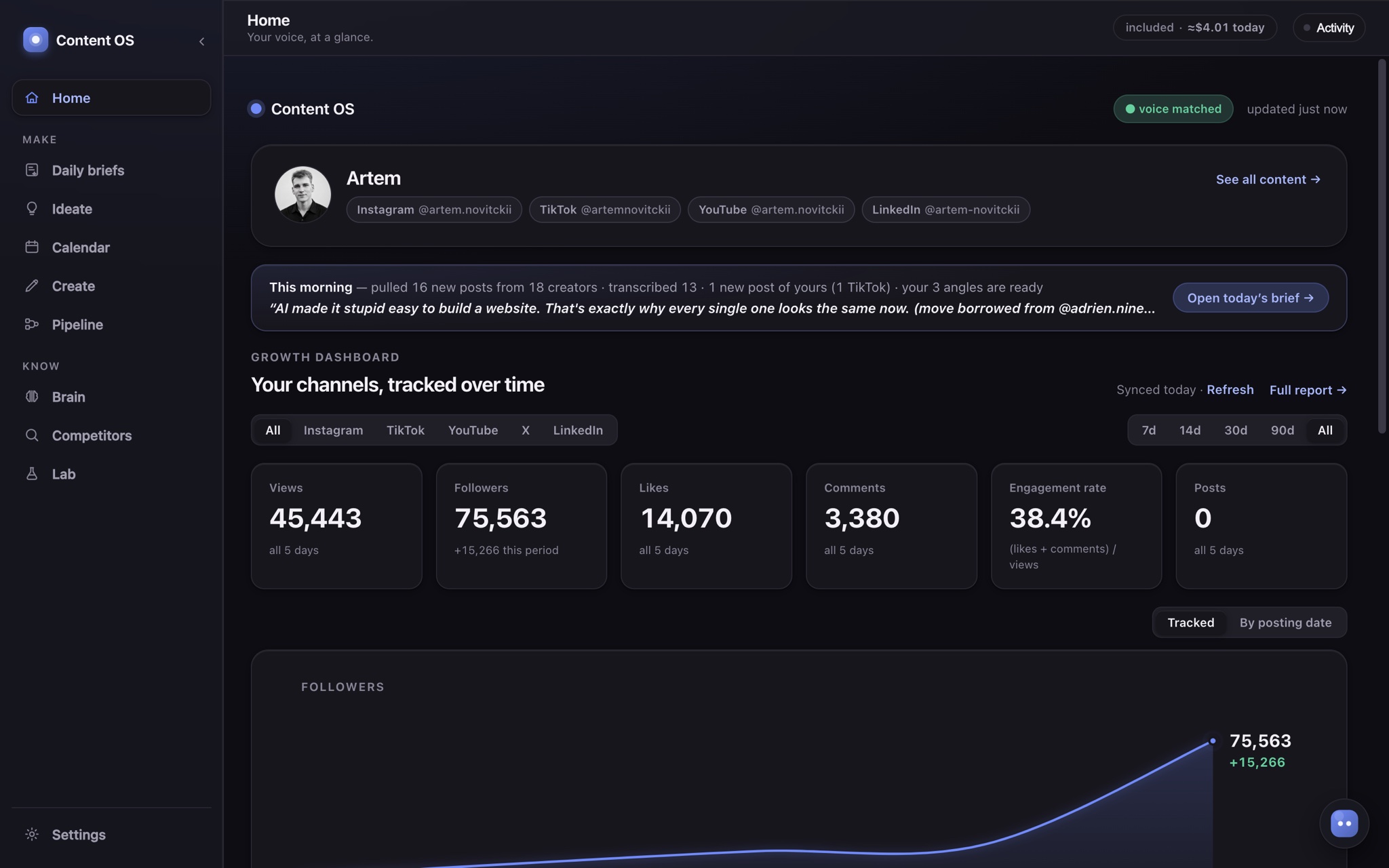Image resolution: width=1389 pixels, height=868 pixels.
Task: Set time range to 7d
Action: click(1149, 430)
